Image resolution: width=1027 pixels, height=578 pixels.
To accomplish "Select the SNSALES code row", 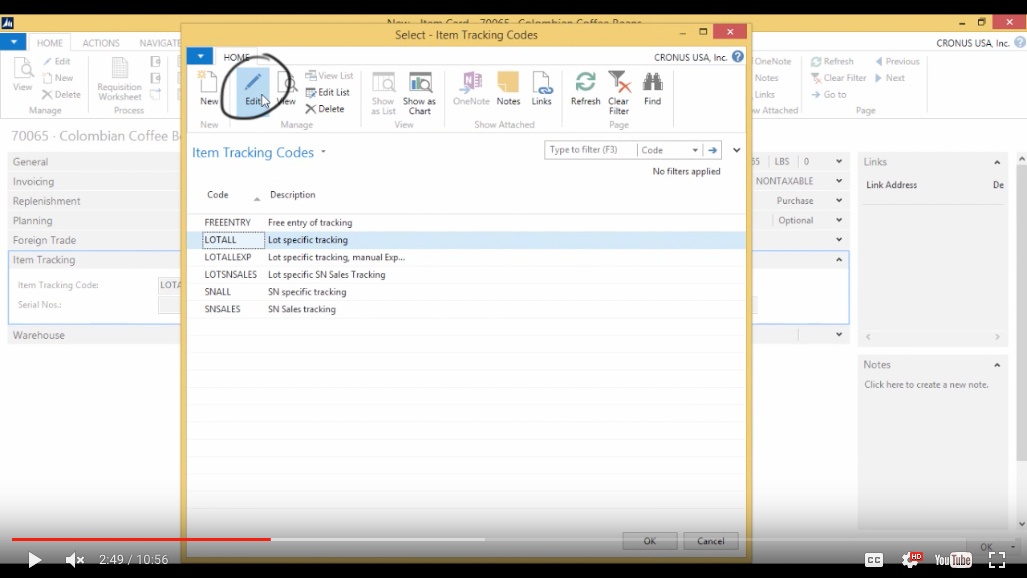I will tap(466, 309).
